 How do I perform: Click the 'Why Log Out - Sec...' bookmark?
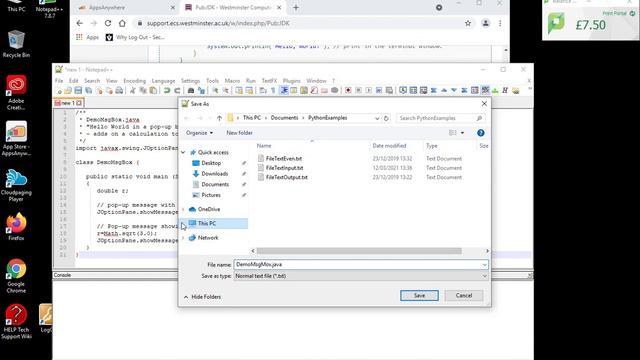135,37
